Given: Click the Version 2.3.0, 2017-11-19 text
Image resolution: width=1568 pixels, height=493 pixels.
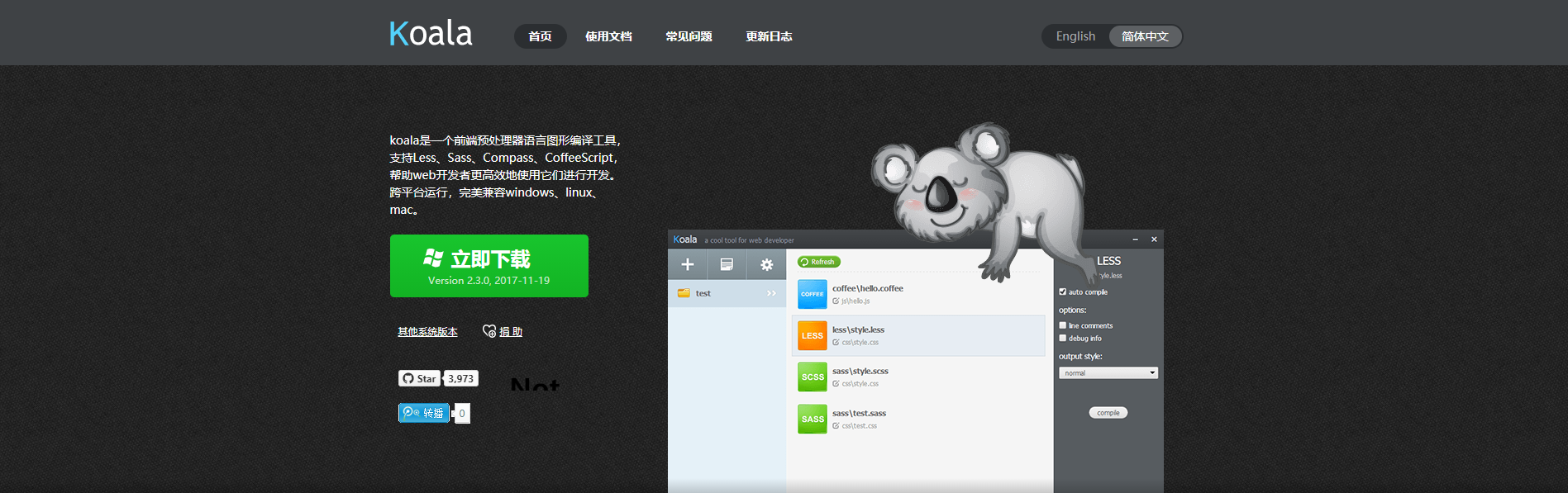Looking at the screenshot, I should click(489, 281).
